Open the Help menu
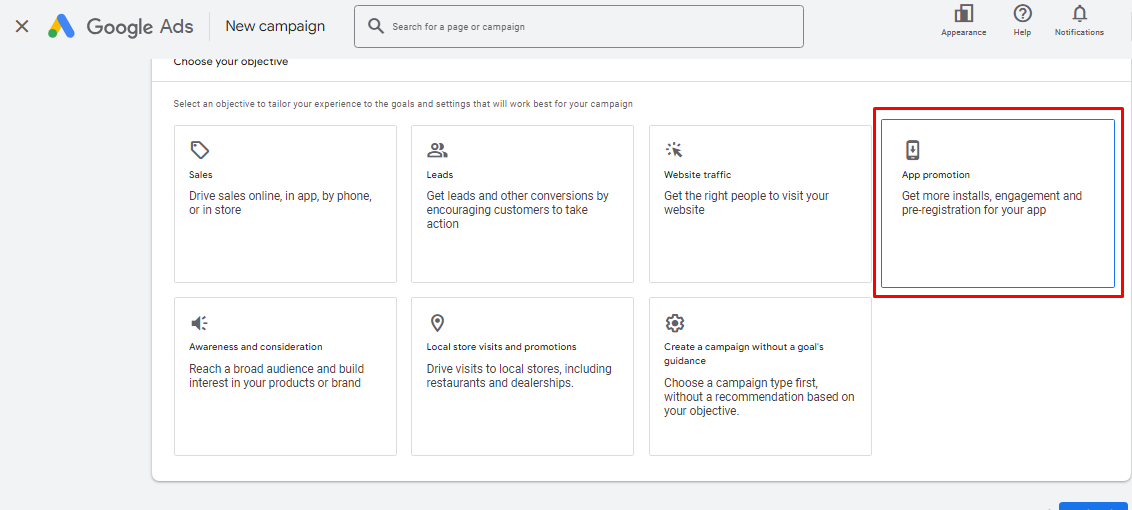Screen dimensions: 1132x510 click(1022, 20)
